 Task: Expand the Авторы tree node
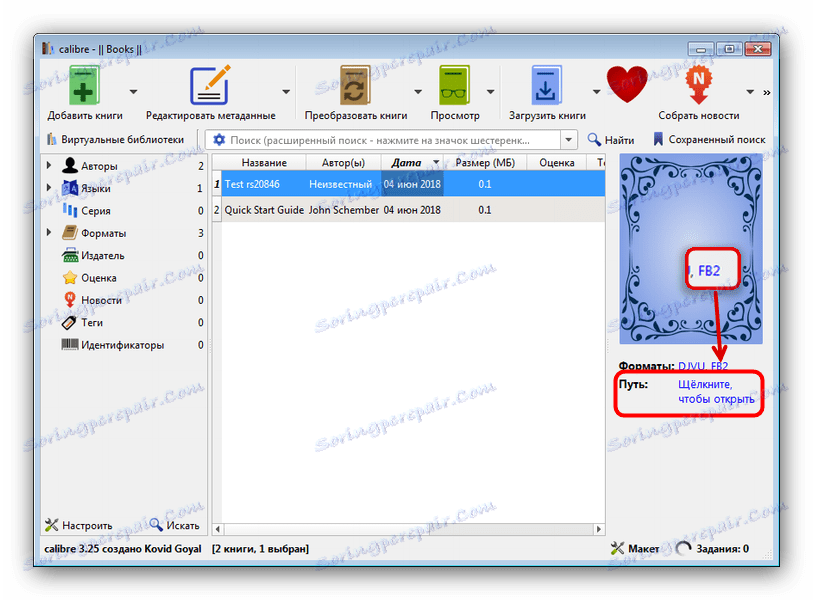click(x=49, y=165)
